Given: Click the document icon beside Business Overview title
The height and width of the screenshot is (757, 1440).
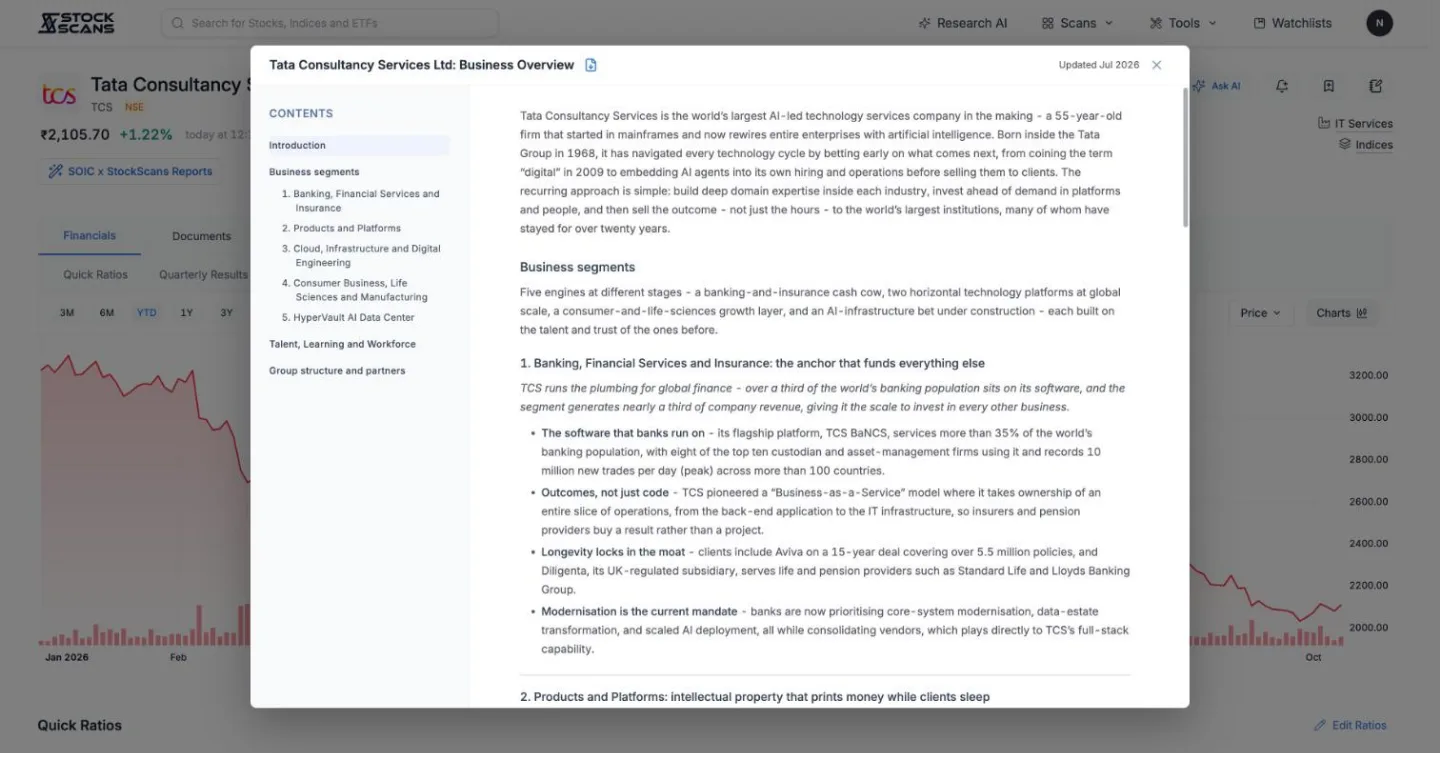Looking at the screenshot, I should pyautogui.click(x=591, y=65).
